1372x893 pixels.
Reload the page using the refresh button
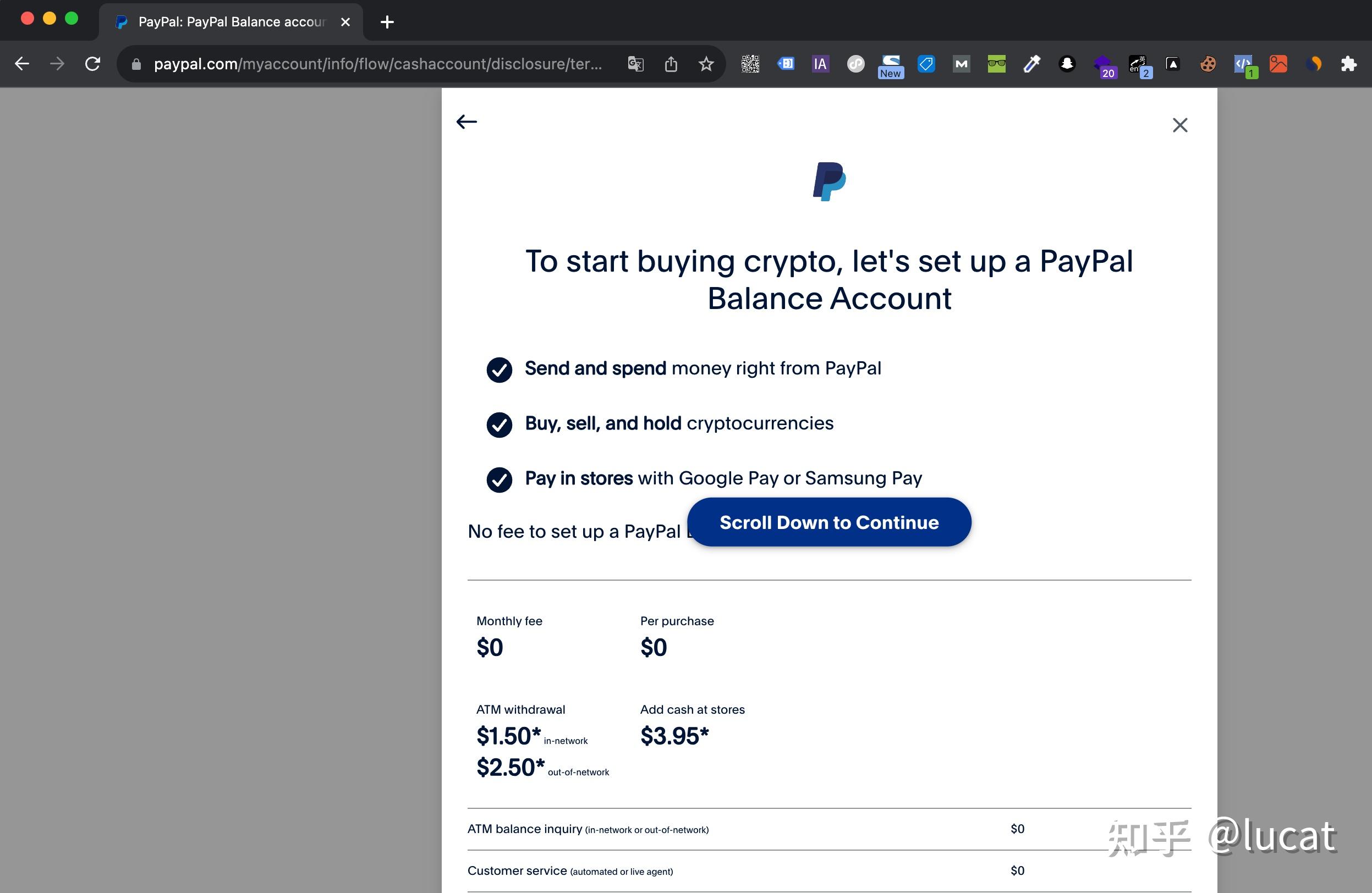[93, 64]
